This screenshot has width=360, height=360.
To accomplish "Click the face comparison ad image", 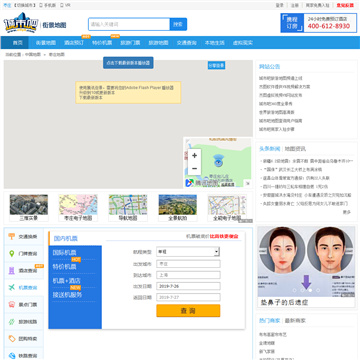I will 306,262.
